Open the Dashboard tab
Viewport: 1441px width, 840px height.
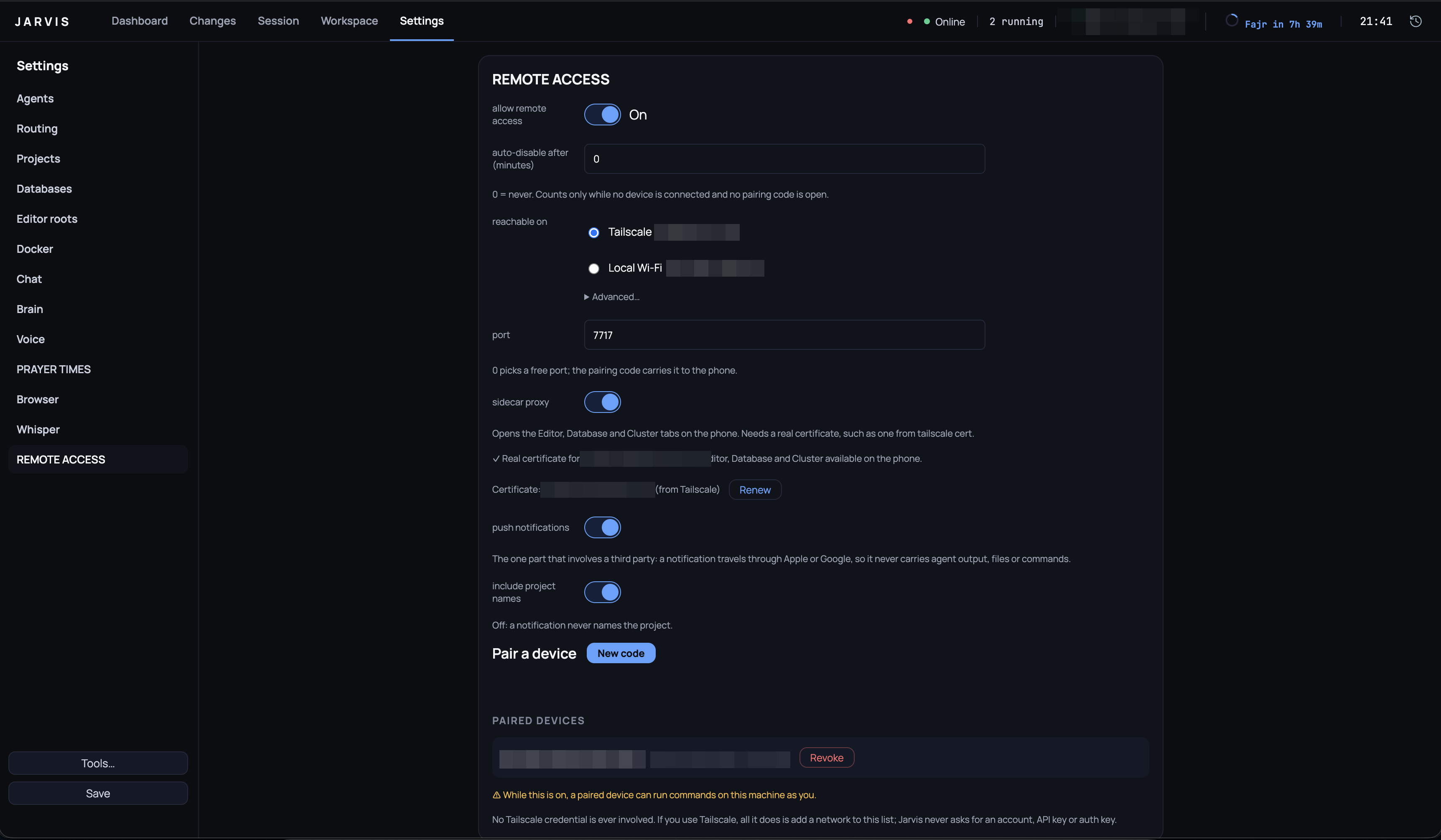[140, 20]
